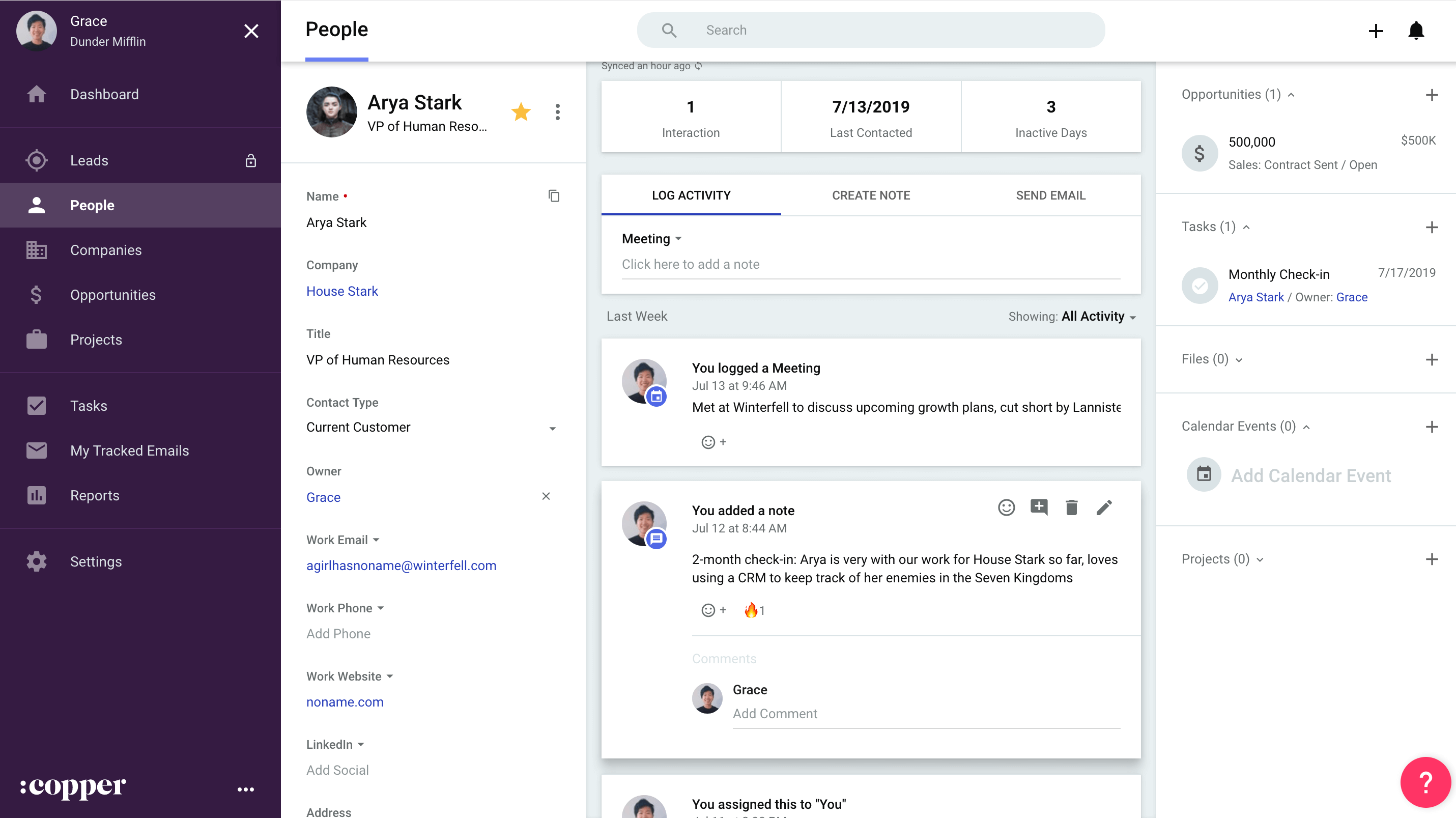1456x818 pixels.
Task: Open the agirlhasnoname@winterfell.com email link
Action: 402,566
